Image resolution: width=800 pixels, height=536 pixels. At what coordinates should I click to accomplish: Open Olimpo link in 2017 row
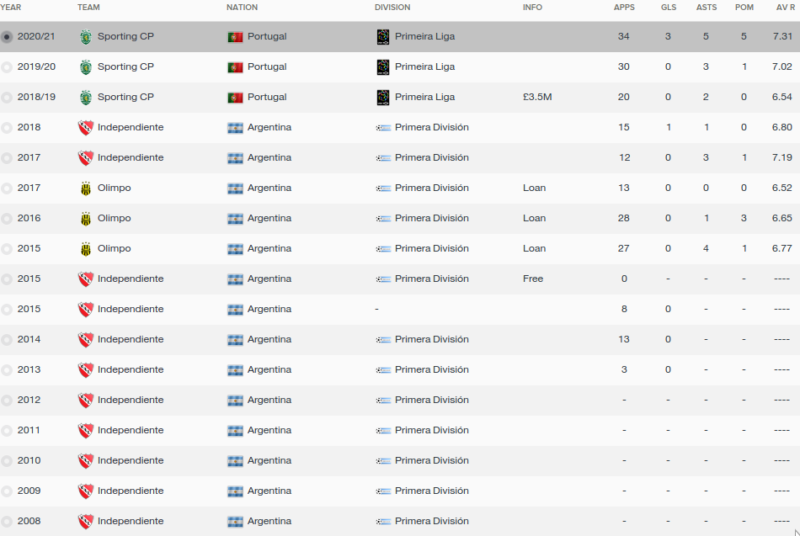[x=114, y=188]
